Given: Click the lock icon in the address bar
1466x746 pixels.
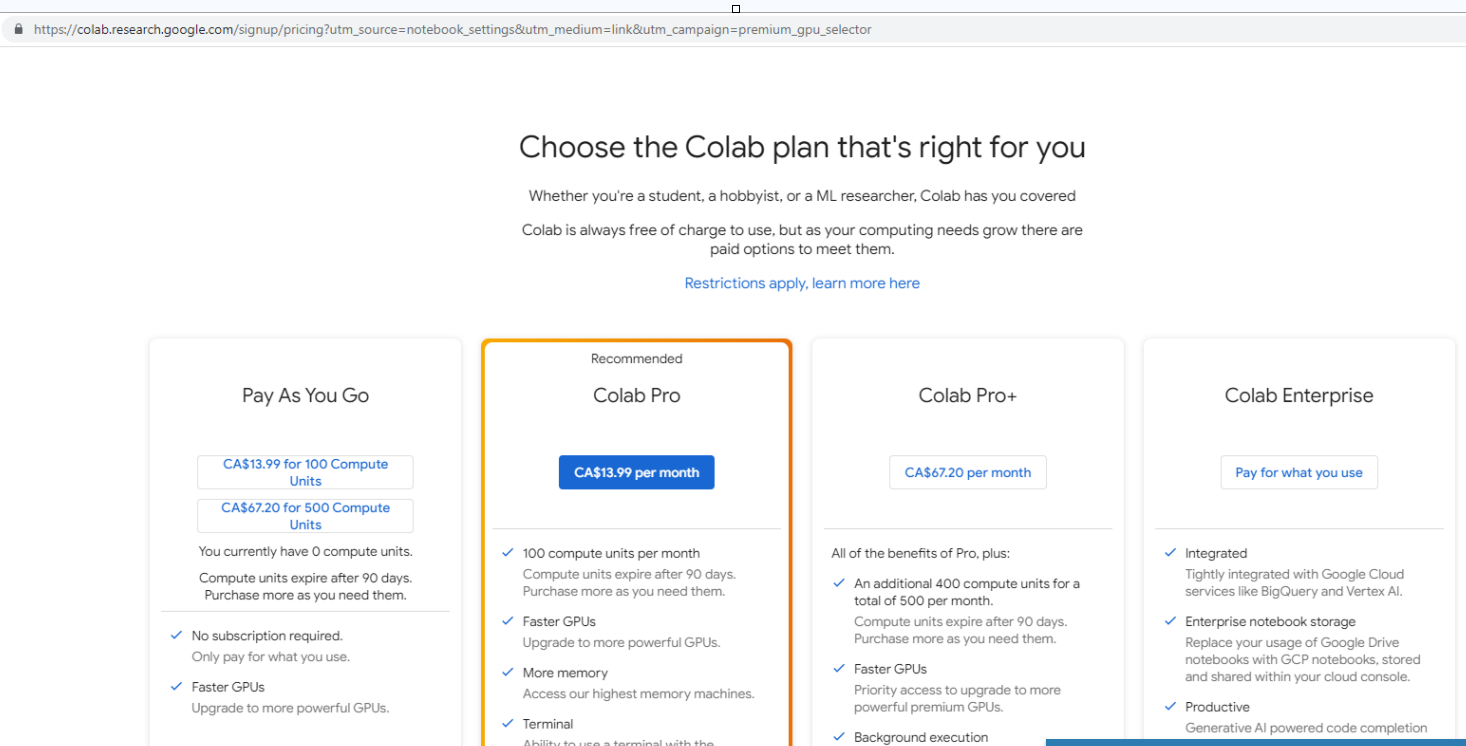Looking at the screenshot, I should coord(18,30).
